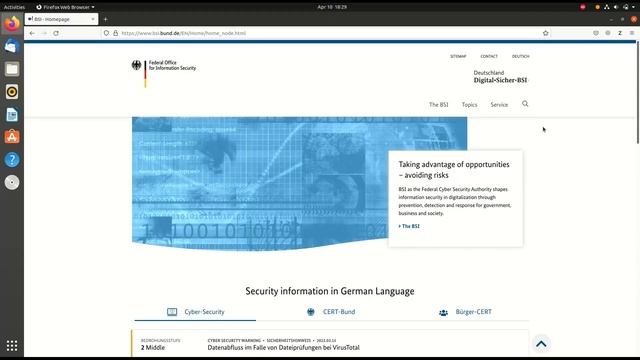Click the scroll-to-top chevron button

point(541,344)
